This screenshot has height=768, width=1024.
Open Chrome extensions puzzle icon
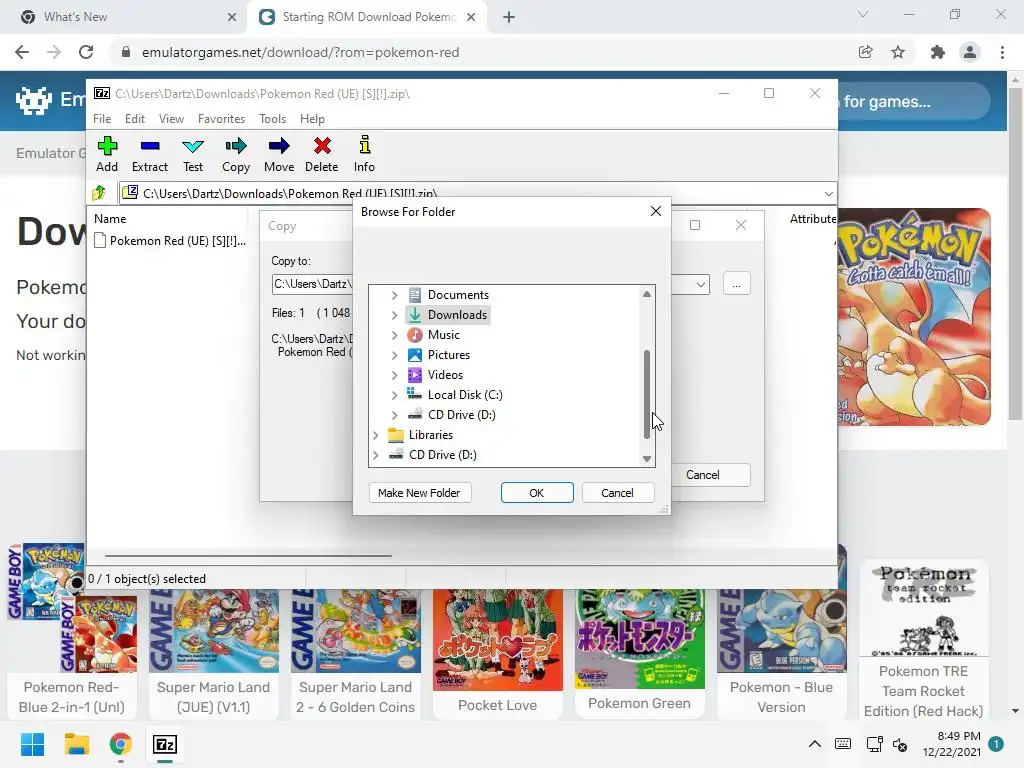coord(938,52)
